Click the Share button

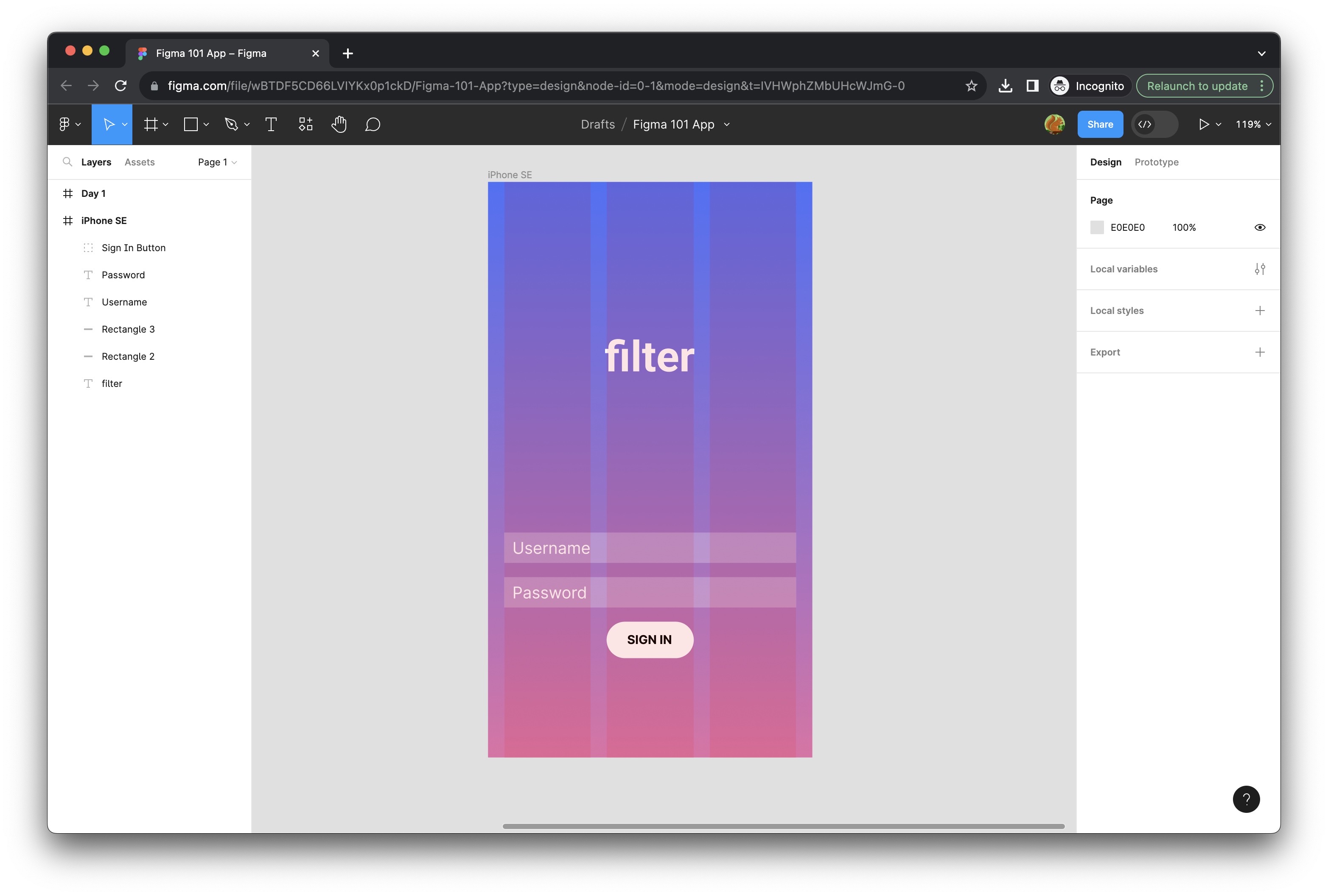click(x=1100, y=124)
